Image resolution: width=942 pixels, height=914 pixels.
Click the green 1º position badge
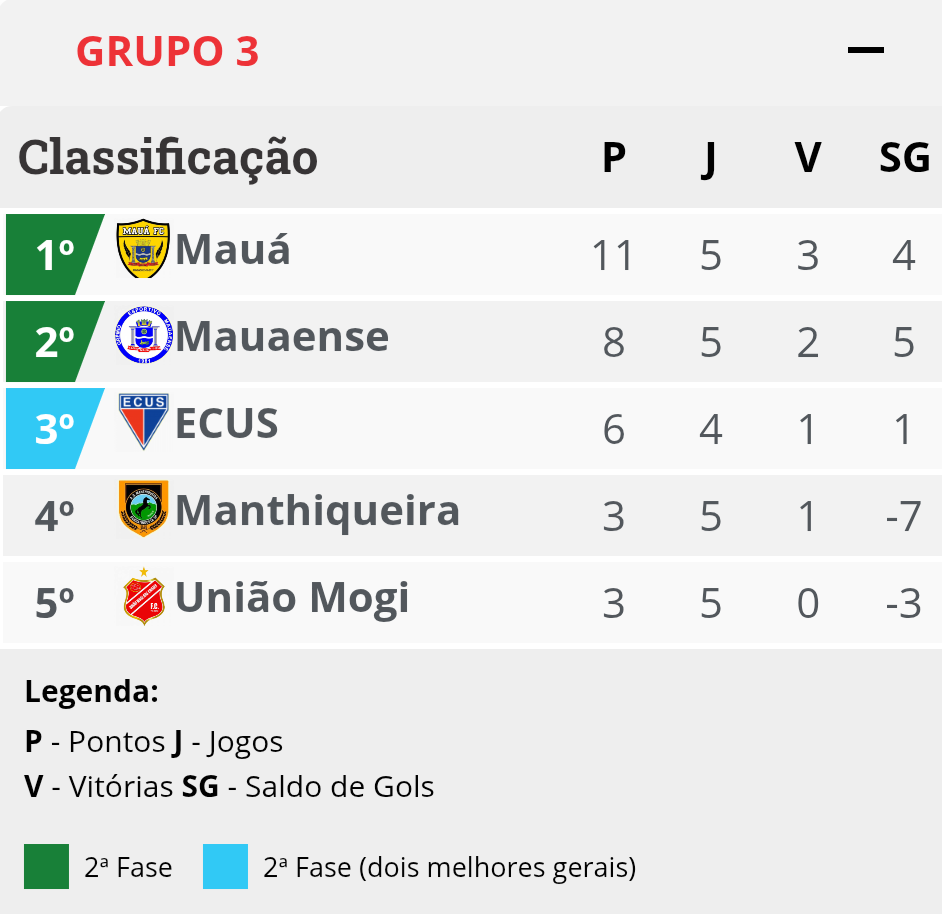pyautogui.click(x=55, y=254)
